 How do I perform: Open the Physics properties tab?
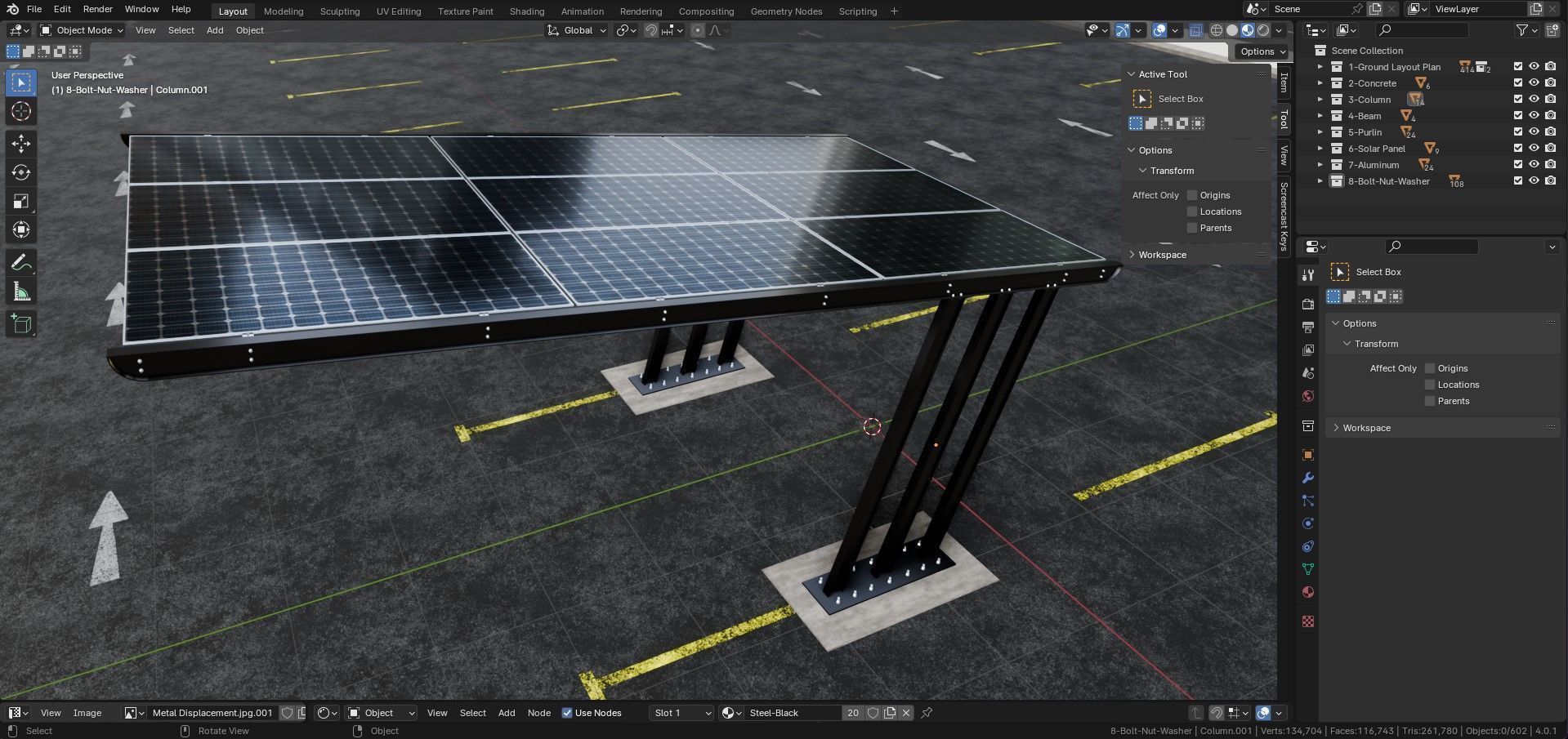1308,523
